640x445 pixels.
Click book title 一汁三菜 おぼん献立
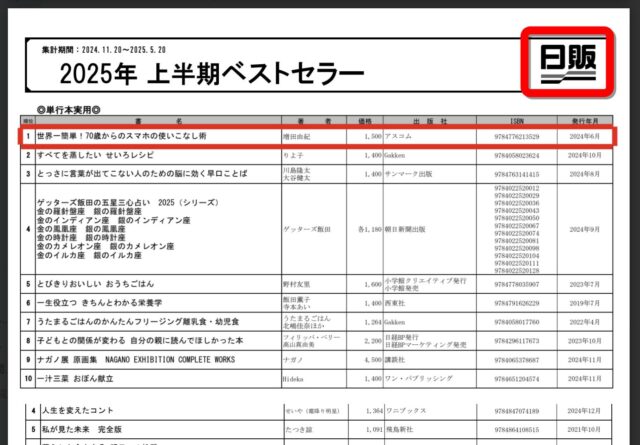tap(75, 378)
